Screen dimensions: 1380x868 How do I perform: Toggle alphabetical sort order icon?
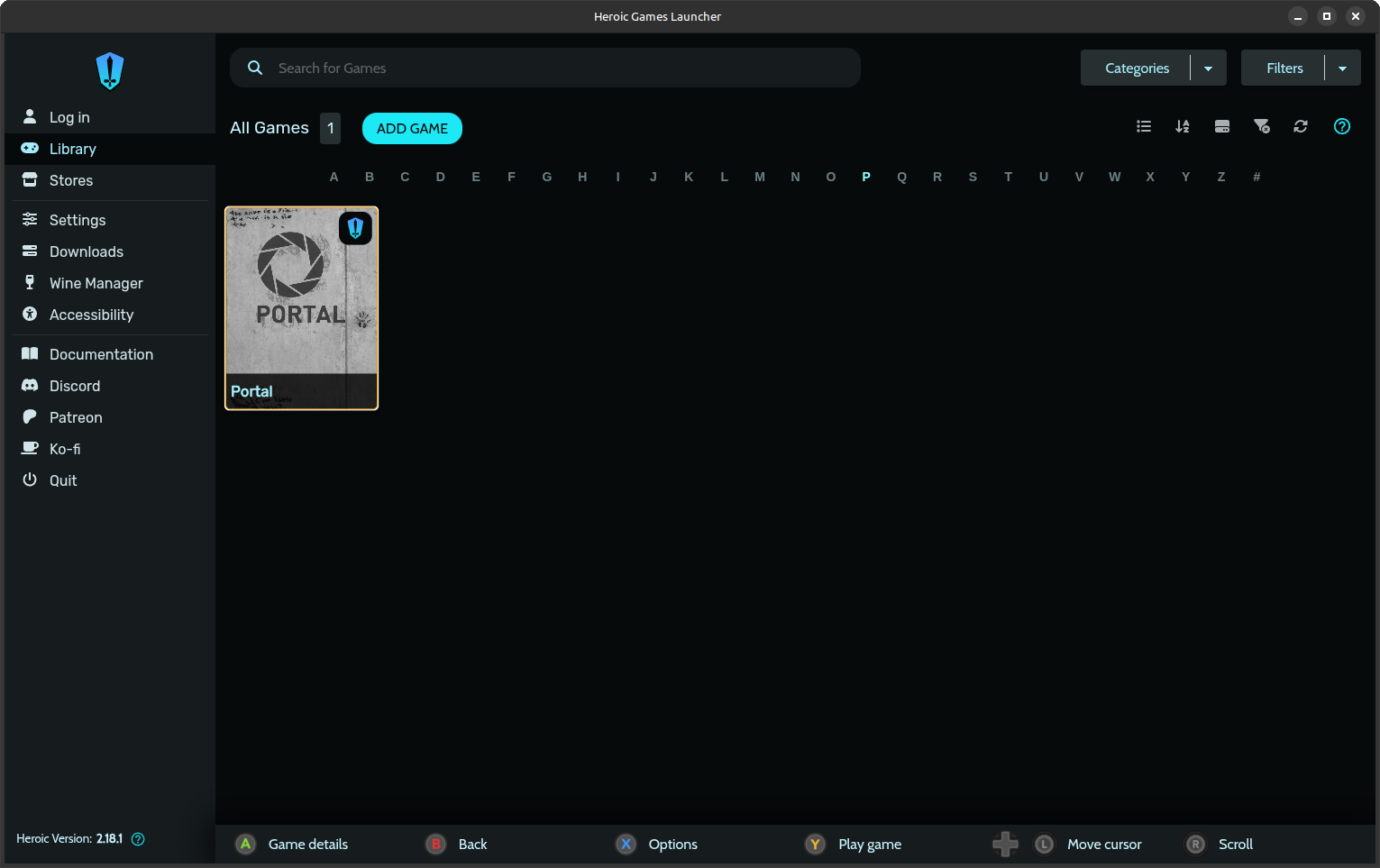pyautogui.click(x=1183, y=126)
